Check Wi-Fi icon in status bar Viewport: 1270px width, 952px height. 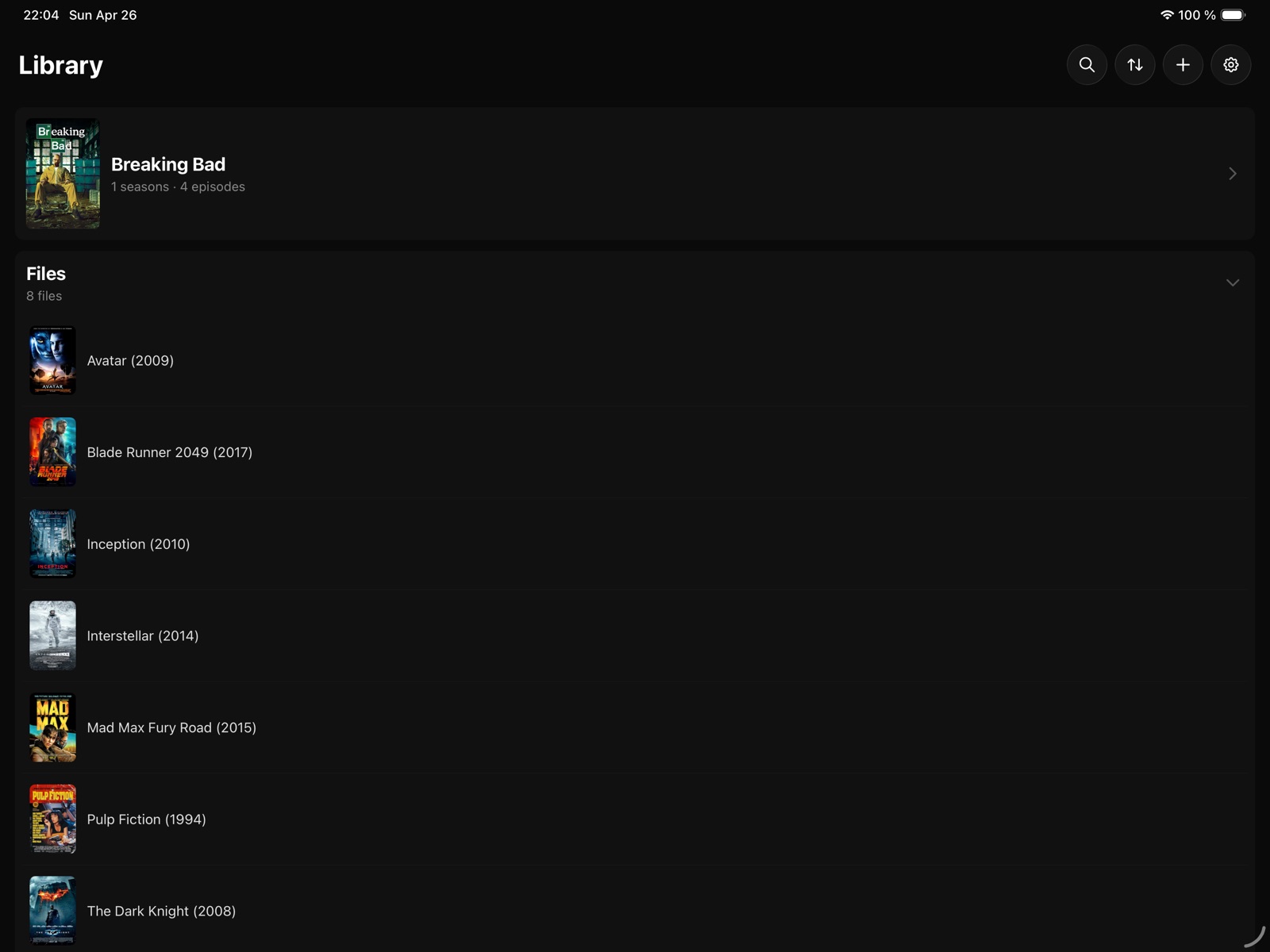(x=1166, y=15)
